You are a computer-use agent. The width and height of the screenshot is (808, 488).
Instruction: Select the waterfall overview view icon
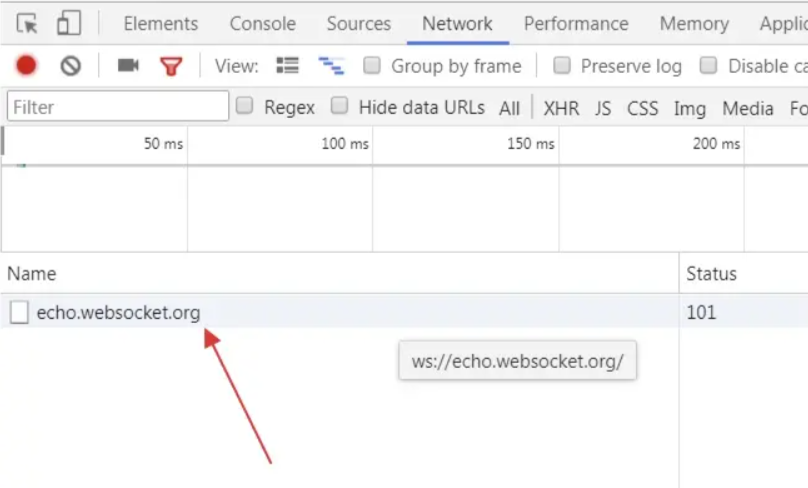331,66
